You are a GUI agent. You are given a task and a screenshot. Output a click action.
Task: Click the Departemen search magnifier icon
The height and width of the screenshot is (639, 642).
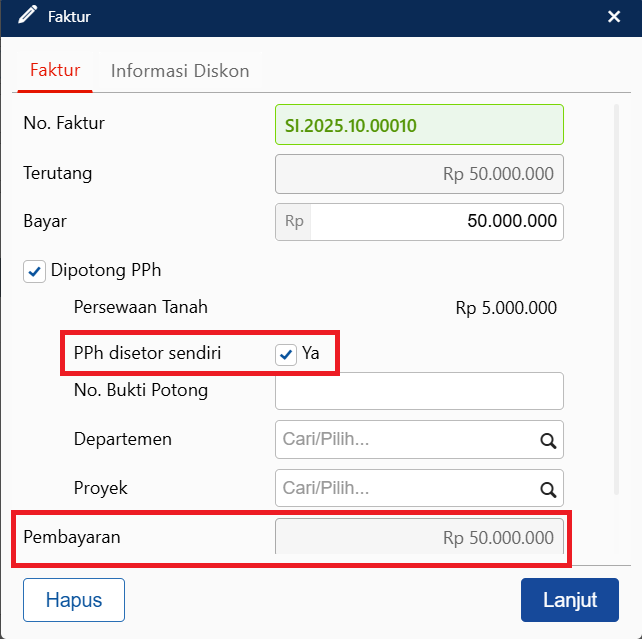pos(547,440)
